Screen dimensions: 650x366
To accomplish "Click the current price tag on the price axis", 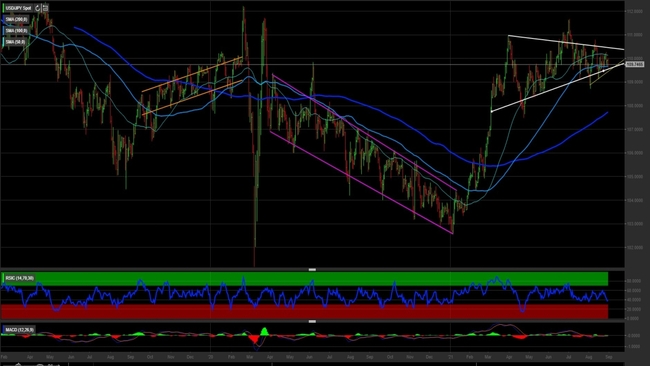I will point(635,65).
